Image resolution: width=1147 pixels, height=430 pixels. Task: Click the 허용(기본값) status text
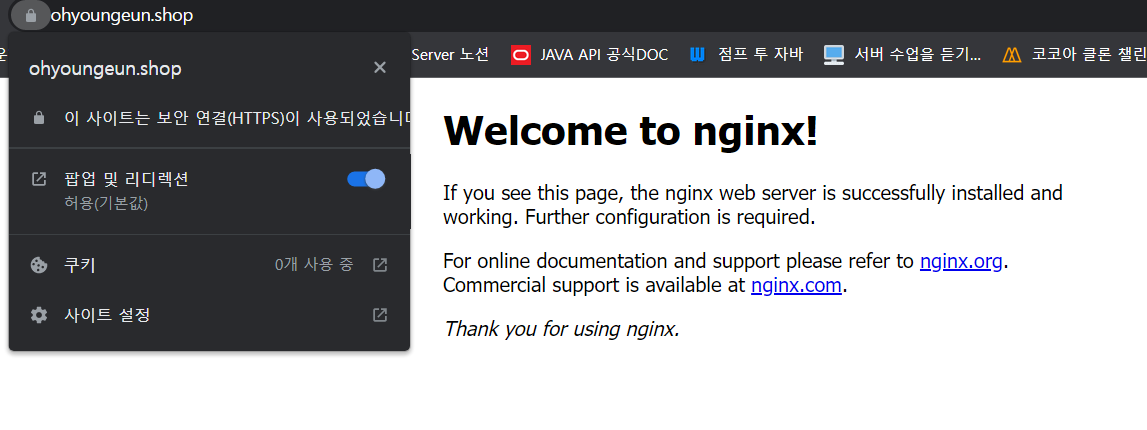pyautogui.click(x=106, y=203)
